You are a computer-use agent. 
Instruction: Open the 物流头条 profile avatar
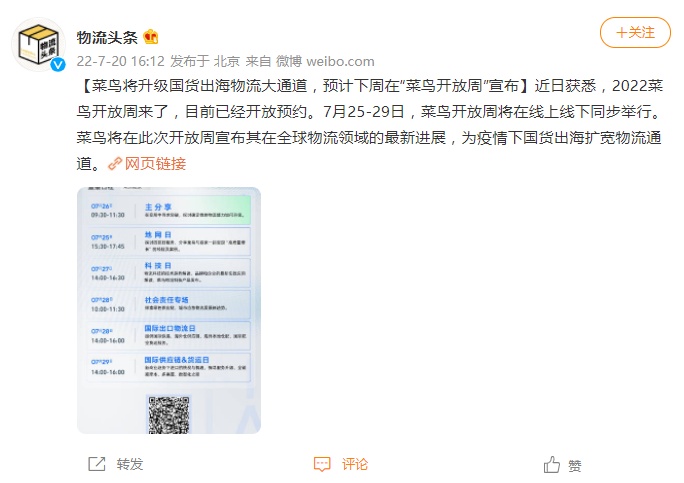point(38,44)
